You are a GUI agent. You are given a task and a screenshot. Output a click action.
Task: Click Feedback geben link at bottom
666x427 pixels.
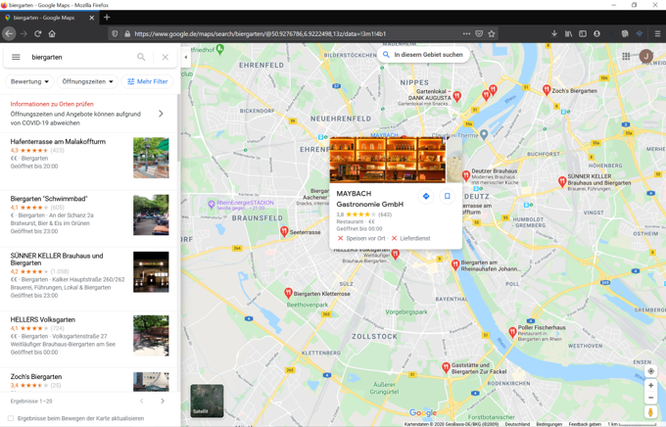(584, 424)
